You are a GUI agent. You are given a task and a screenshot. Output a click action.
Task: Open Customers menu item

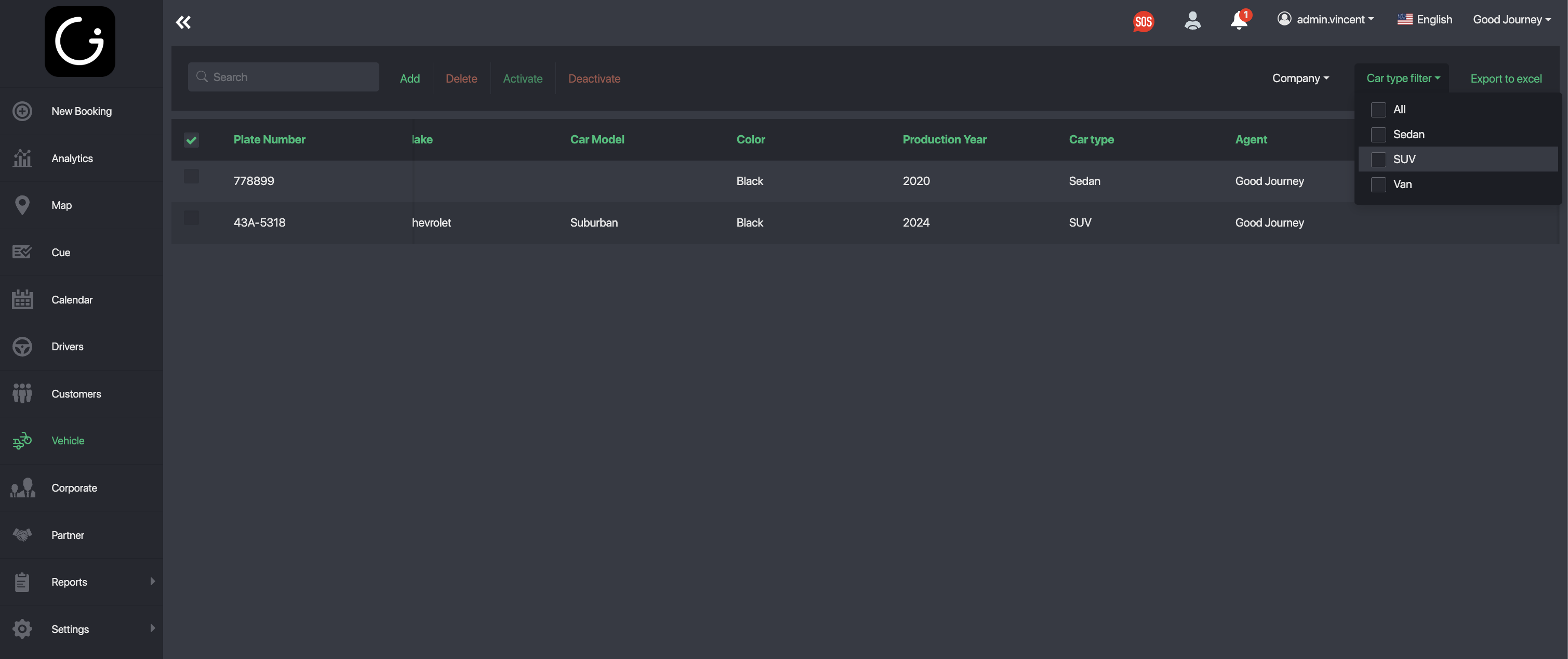click(76, 394)
